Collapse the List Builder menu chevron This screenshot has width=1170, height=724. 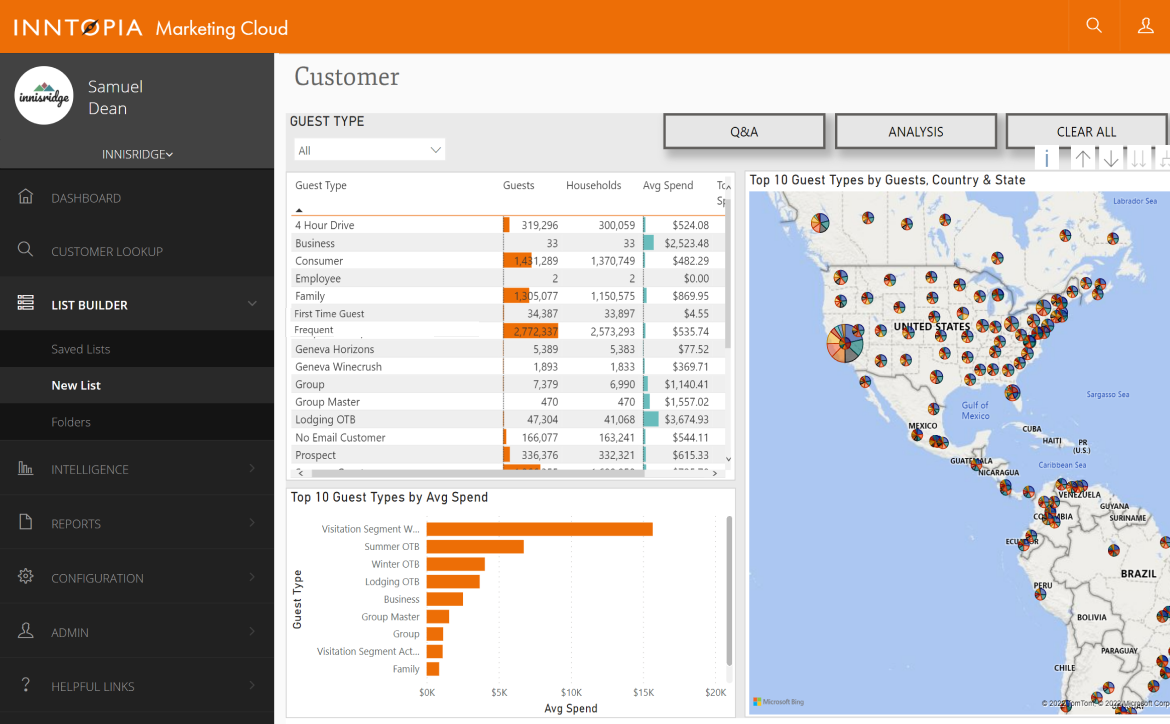coord(252,304)
